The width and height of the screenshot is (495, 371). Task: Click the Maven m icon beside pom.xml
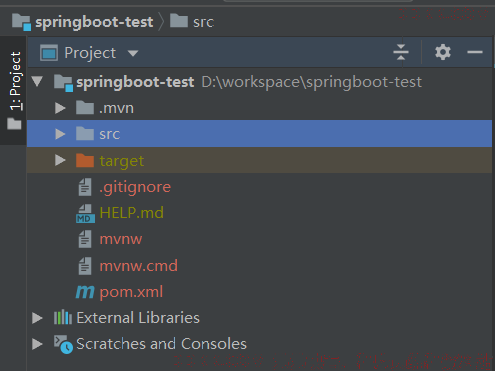point(85,292)
